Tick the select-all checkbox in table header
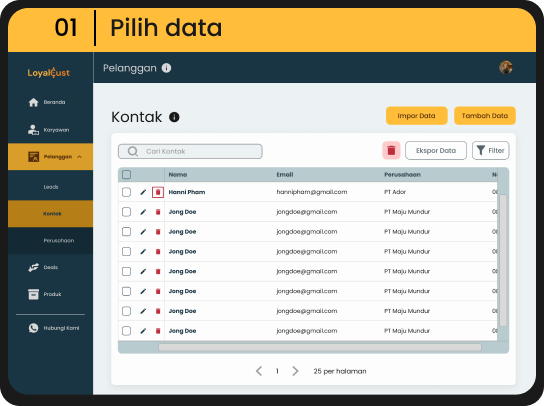Screen dimensions: 544x406 point(127,174)
